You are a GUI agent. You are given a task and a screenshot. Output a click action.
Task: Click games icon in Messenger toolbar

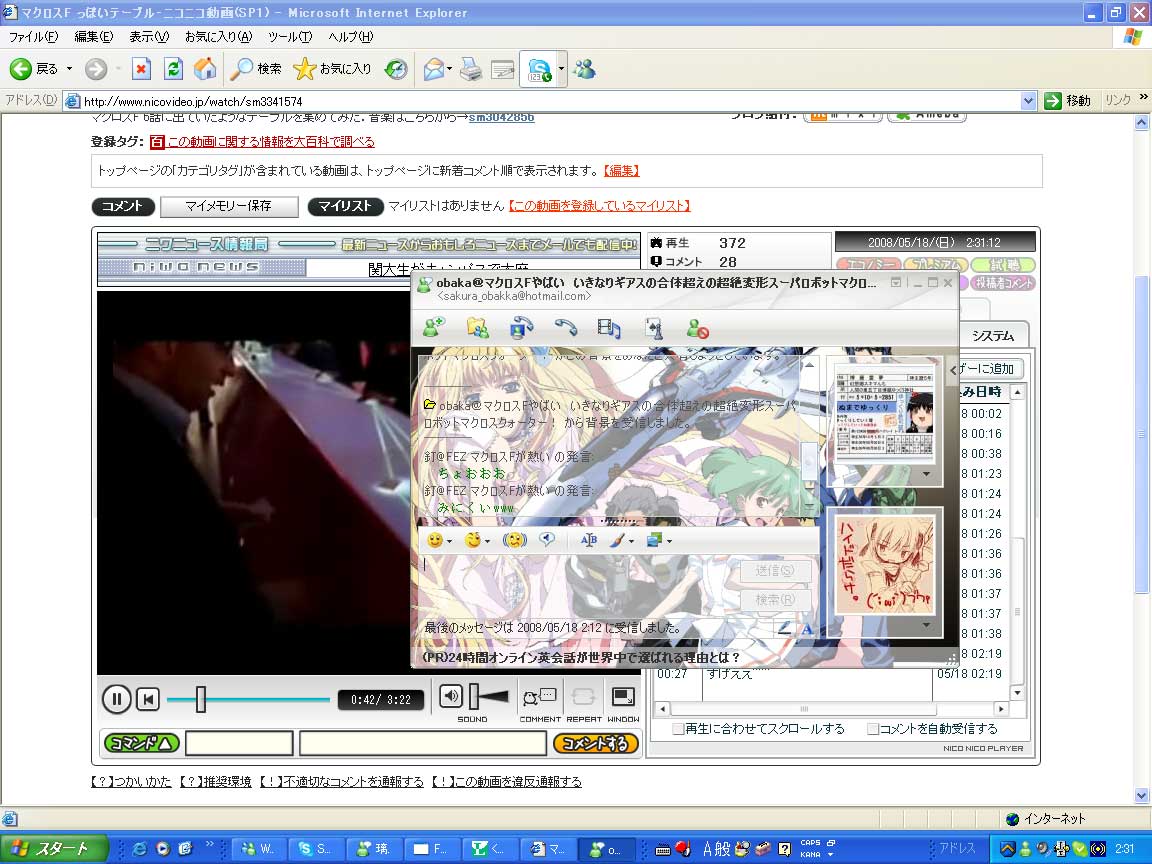[x=654, y=328]
